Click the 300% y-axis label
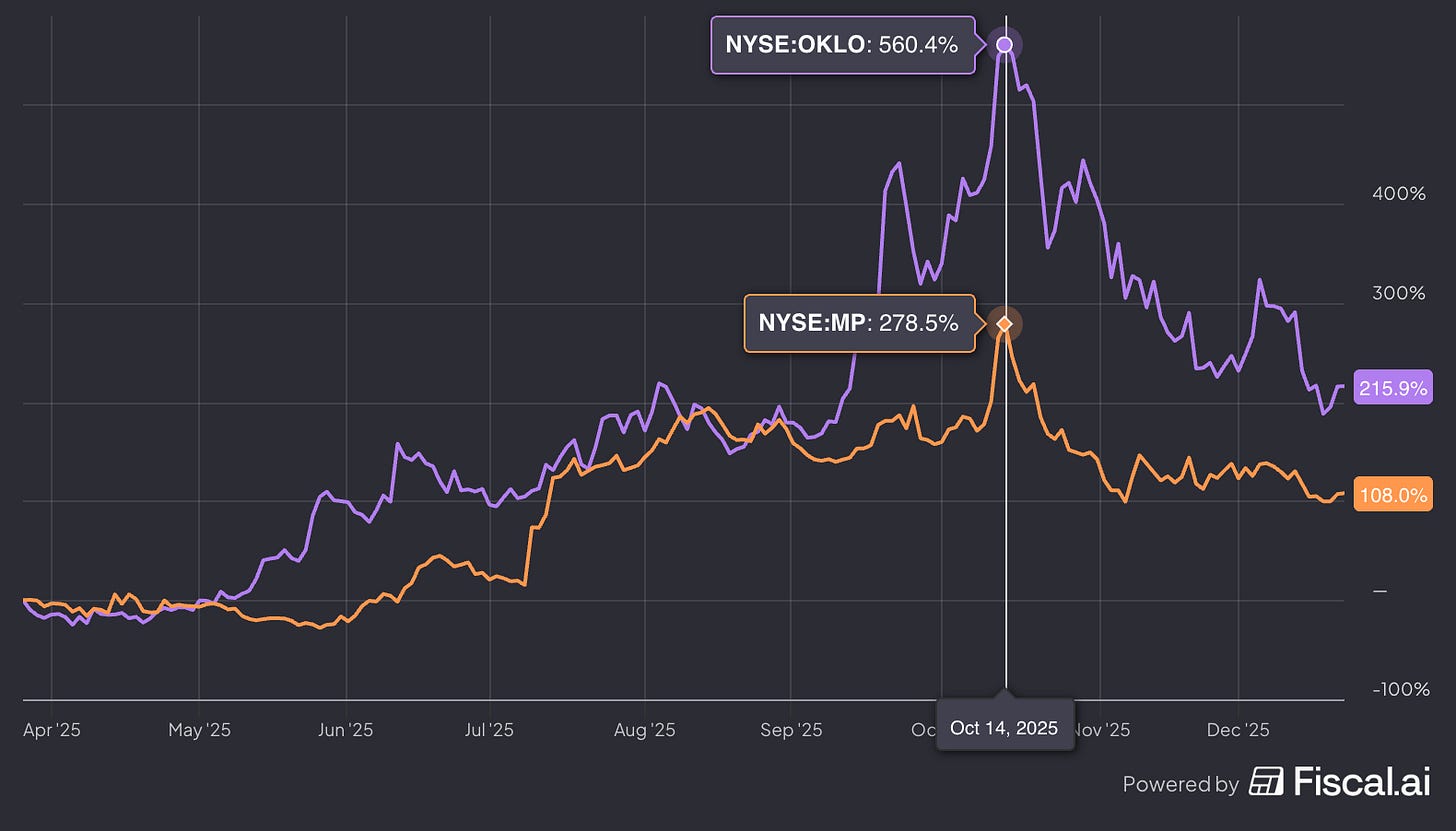The height and width of the screenshot is (831, 1456). [1399, 293]
